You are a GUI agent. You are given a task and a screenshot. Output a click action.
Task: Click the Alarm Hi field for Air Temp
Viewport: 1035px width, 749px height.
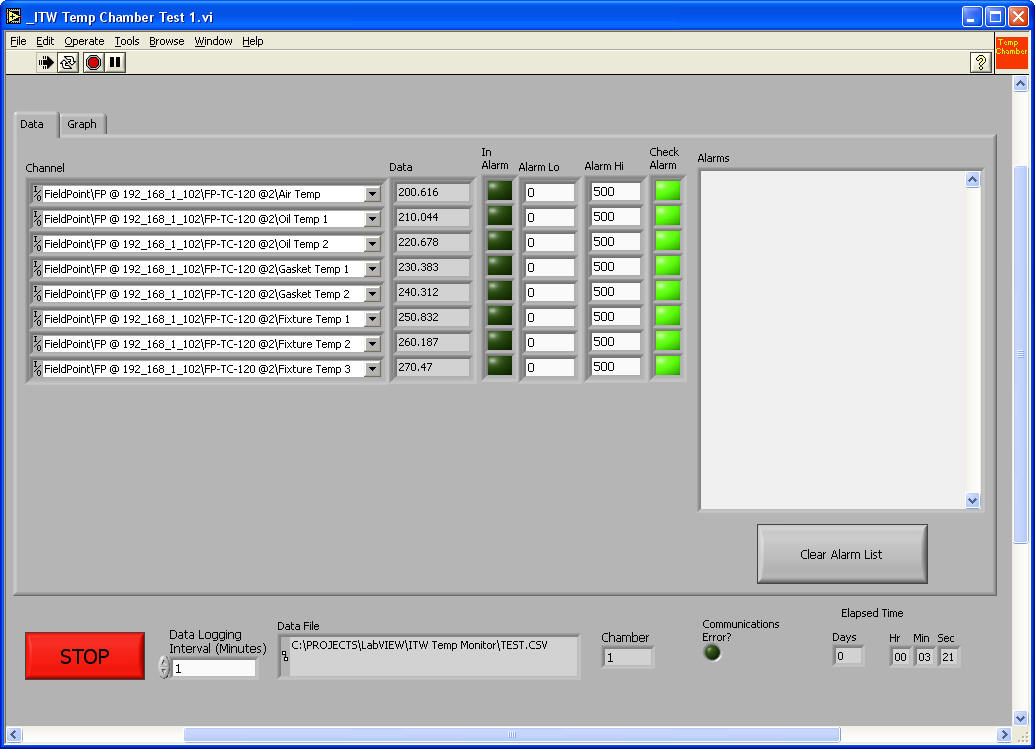click(614, 192)
